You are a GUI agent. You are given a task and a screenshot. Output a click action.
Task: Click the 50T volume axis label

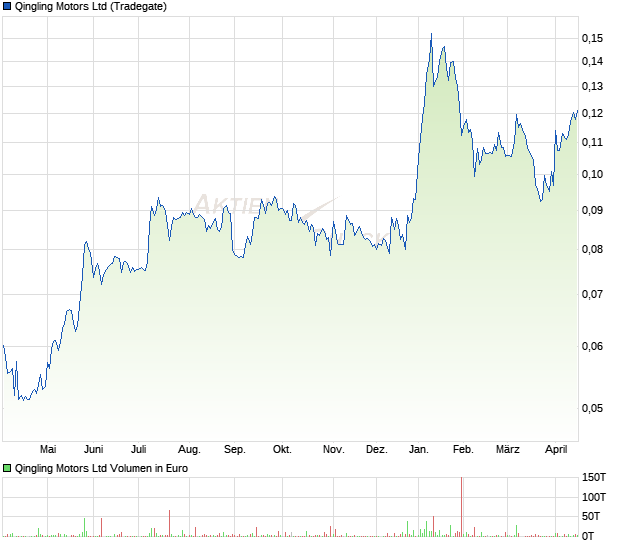coord(591,516)
